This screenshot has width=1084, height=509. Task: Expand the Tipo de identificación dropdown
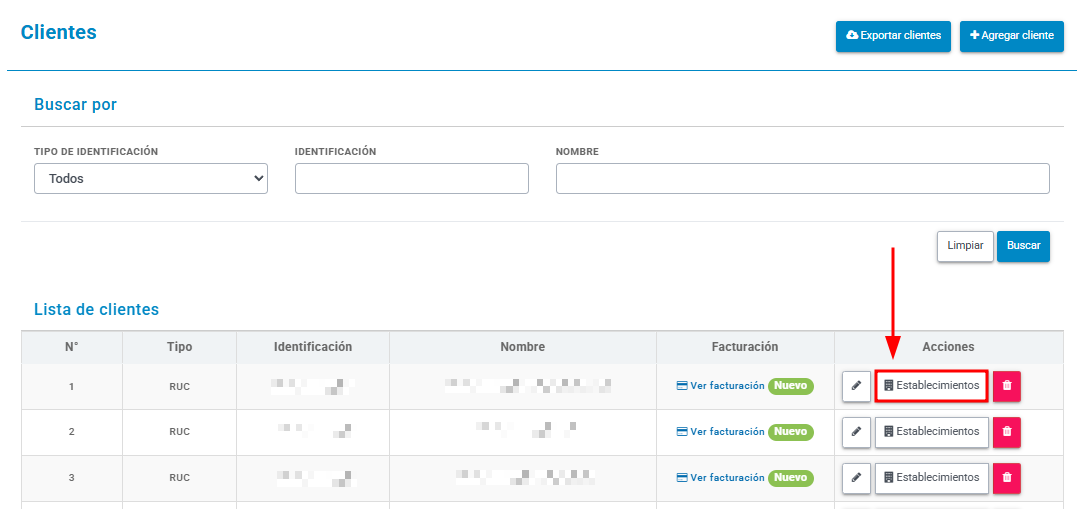151,178
